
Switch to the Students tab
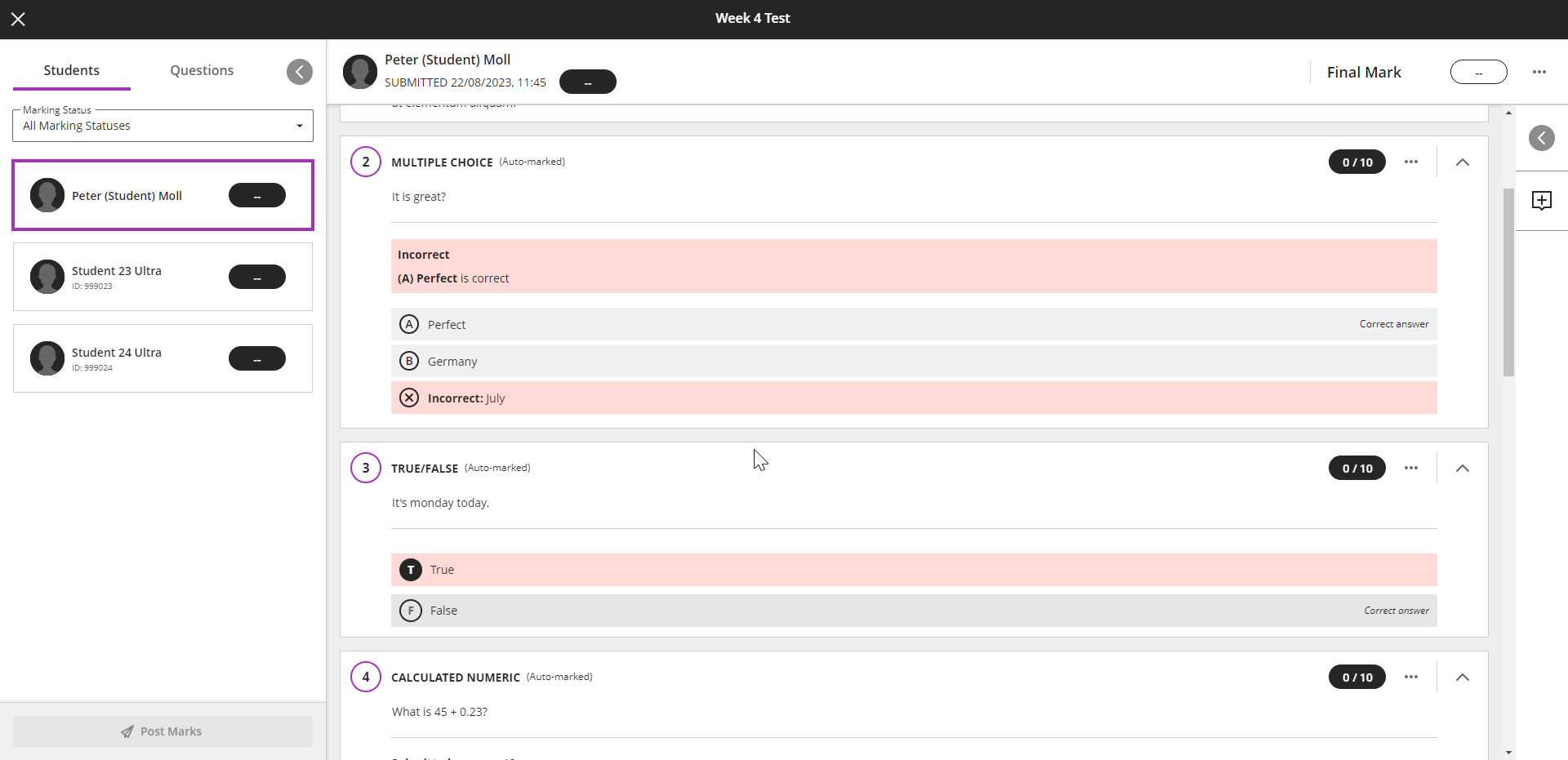(72, 70)
